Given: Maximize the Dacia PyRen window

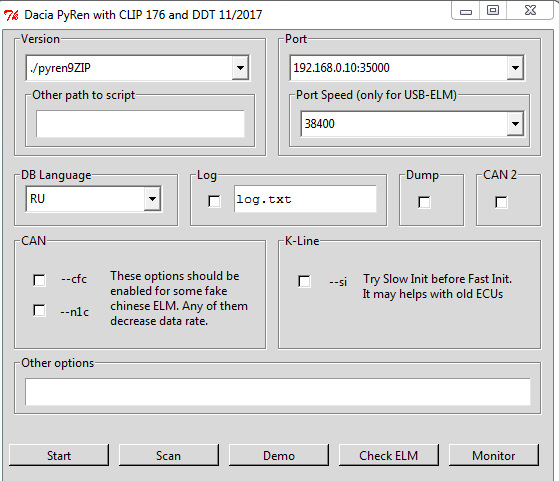Looking at the screenshot, I should pos(493,10).
